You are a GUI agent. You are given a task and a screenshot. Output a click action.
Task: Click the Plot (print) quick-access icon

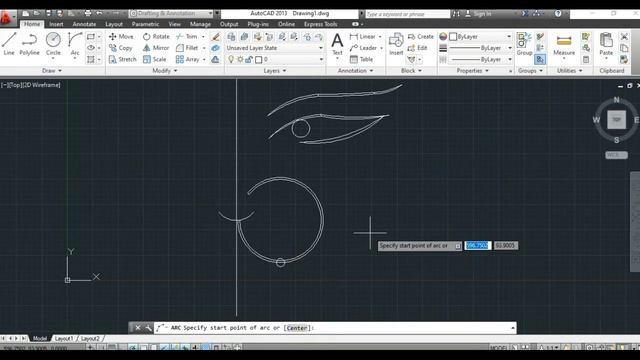point(87,13)
